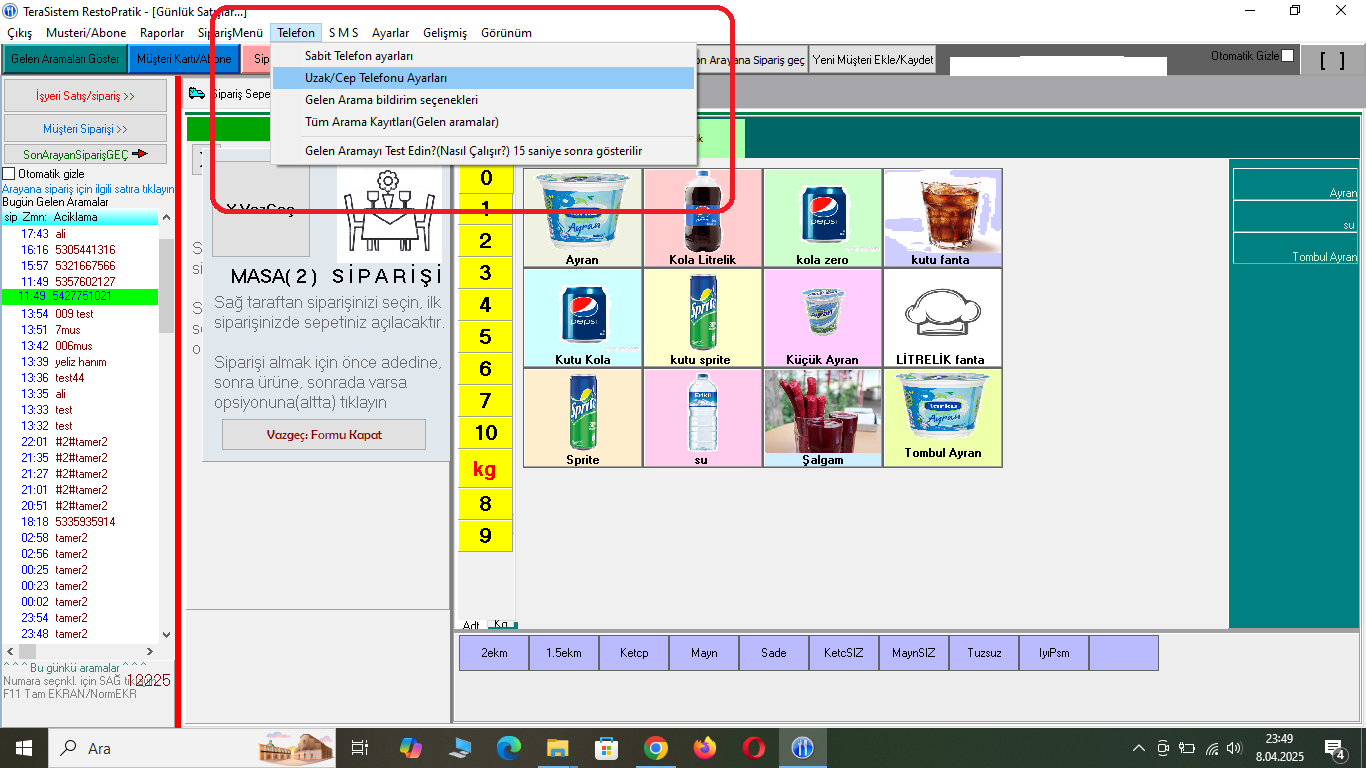The width and height of the screenshot is (1366, 768).
Task: Pick the Tombul Ayran product tile
Action: (x=942, y=418)
